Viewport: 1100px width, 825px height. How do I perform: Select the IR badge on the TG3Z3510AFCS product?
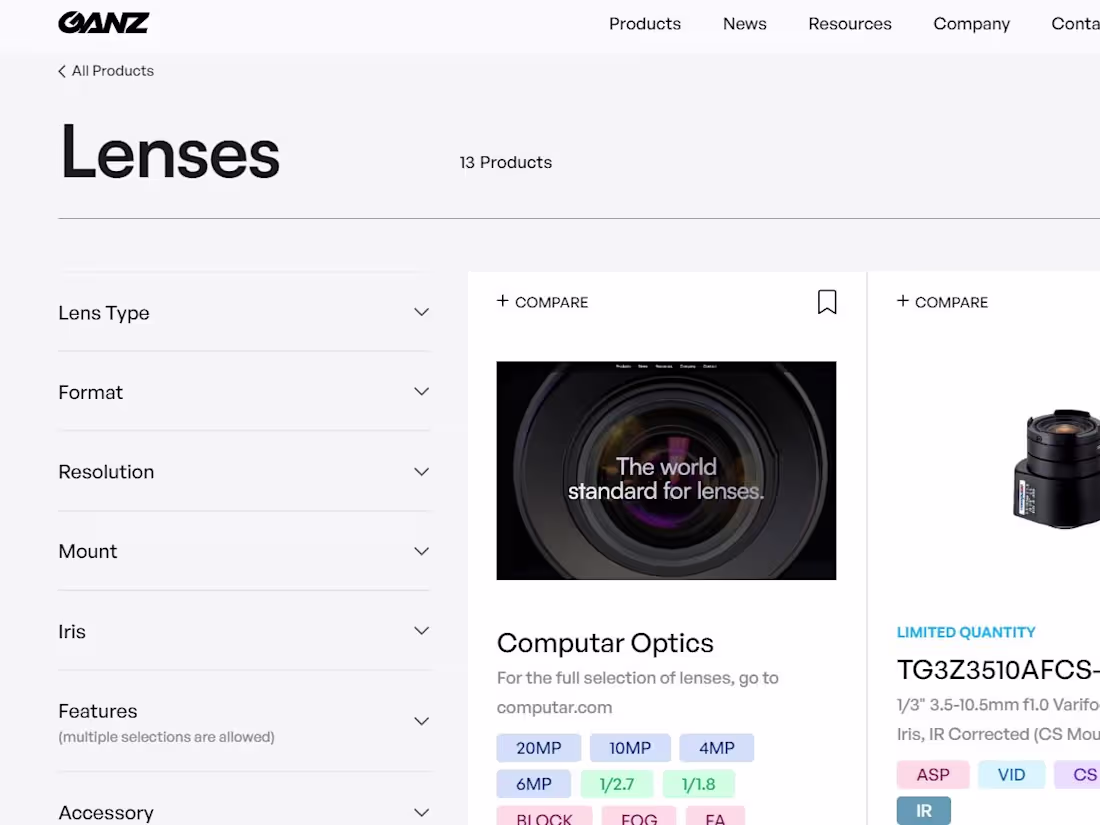923,810
